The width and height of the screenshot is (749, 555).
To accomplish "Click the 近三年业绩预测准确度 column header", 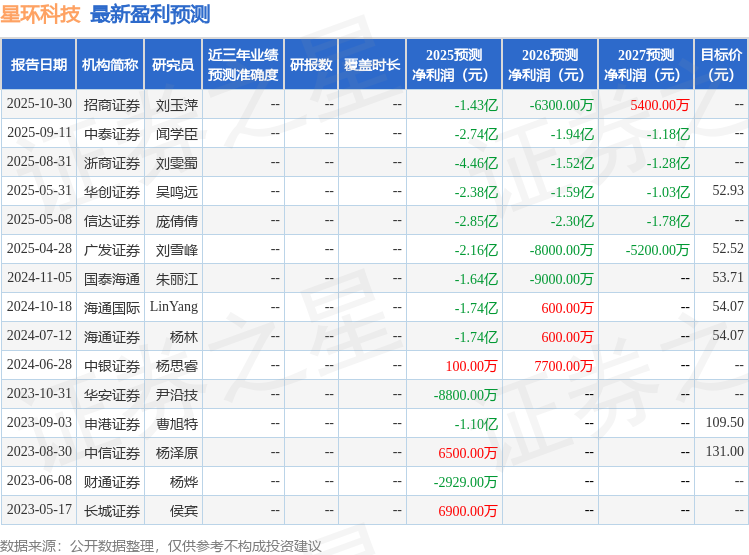I will (x=243, y=64).
